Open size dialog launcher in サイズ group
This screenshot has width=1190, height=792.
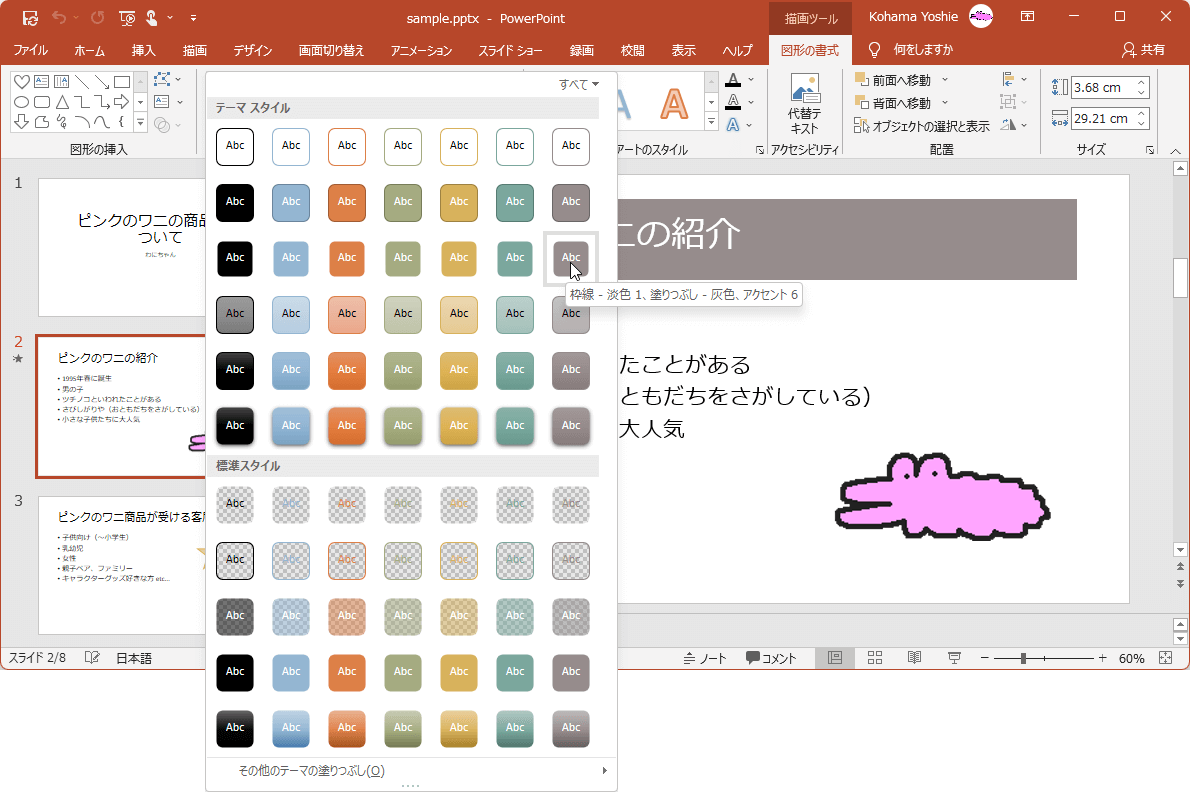coord(1150,150)
